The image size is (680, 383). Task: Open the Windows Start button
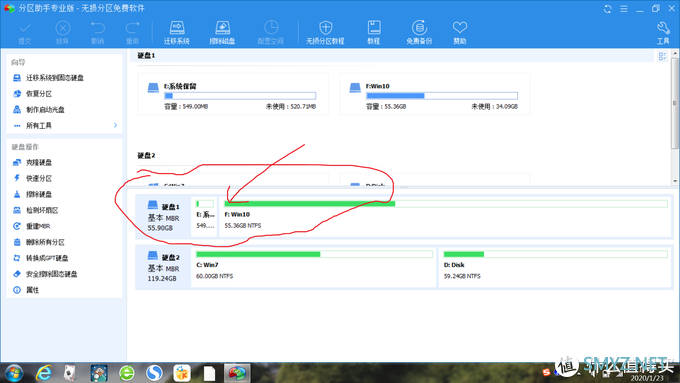14,373
